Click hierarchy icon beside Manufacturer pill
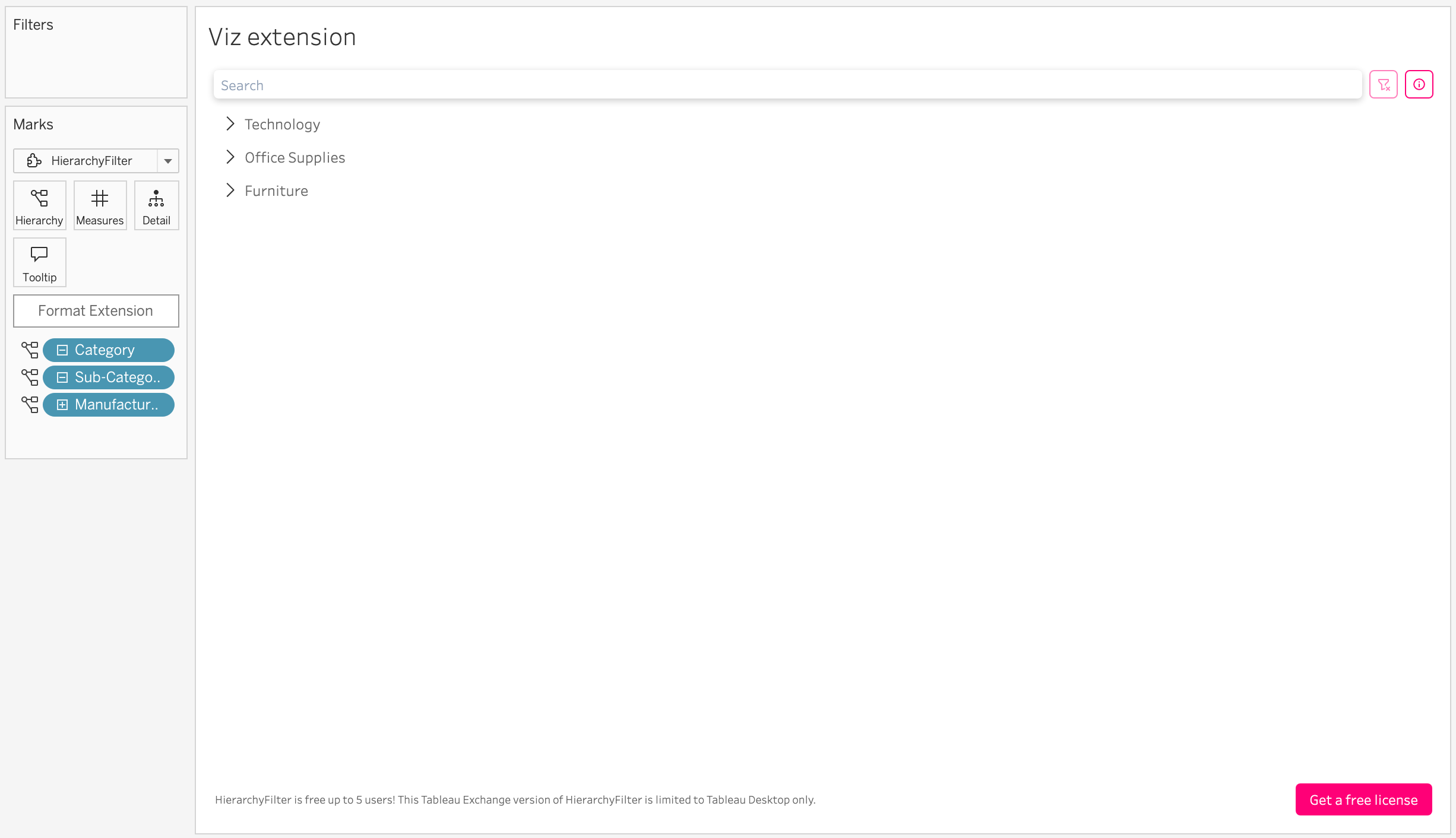The image size is (1456, 838). pos(30,405)
